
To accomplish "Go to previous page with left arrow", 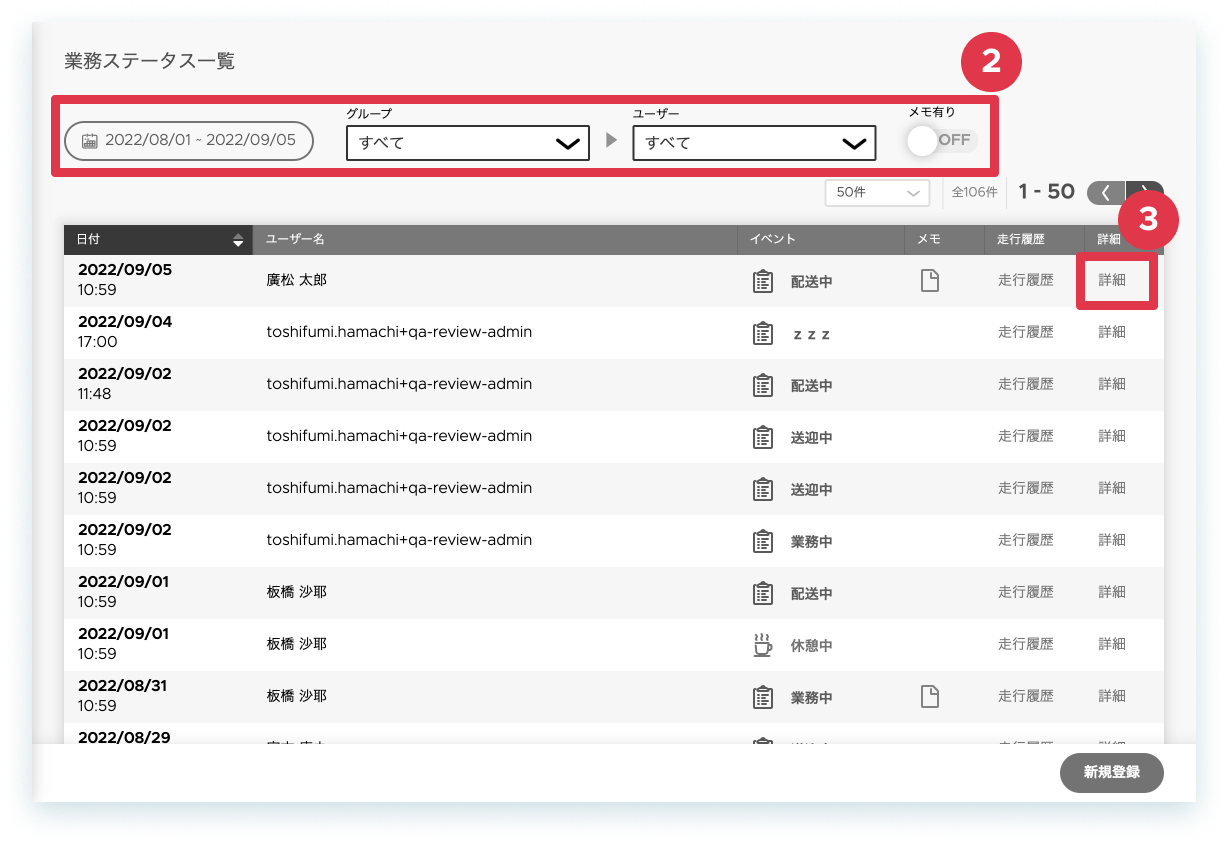I will click(1106, 192).
